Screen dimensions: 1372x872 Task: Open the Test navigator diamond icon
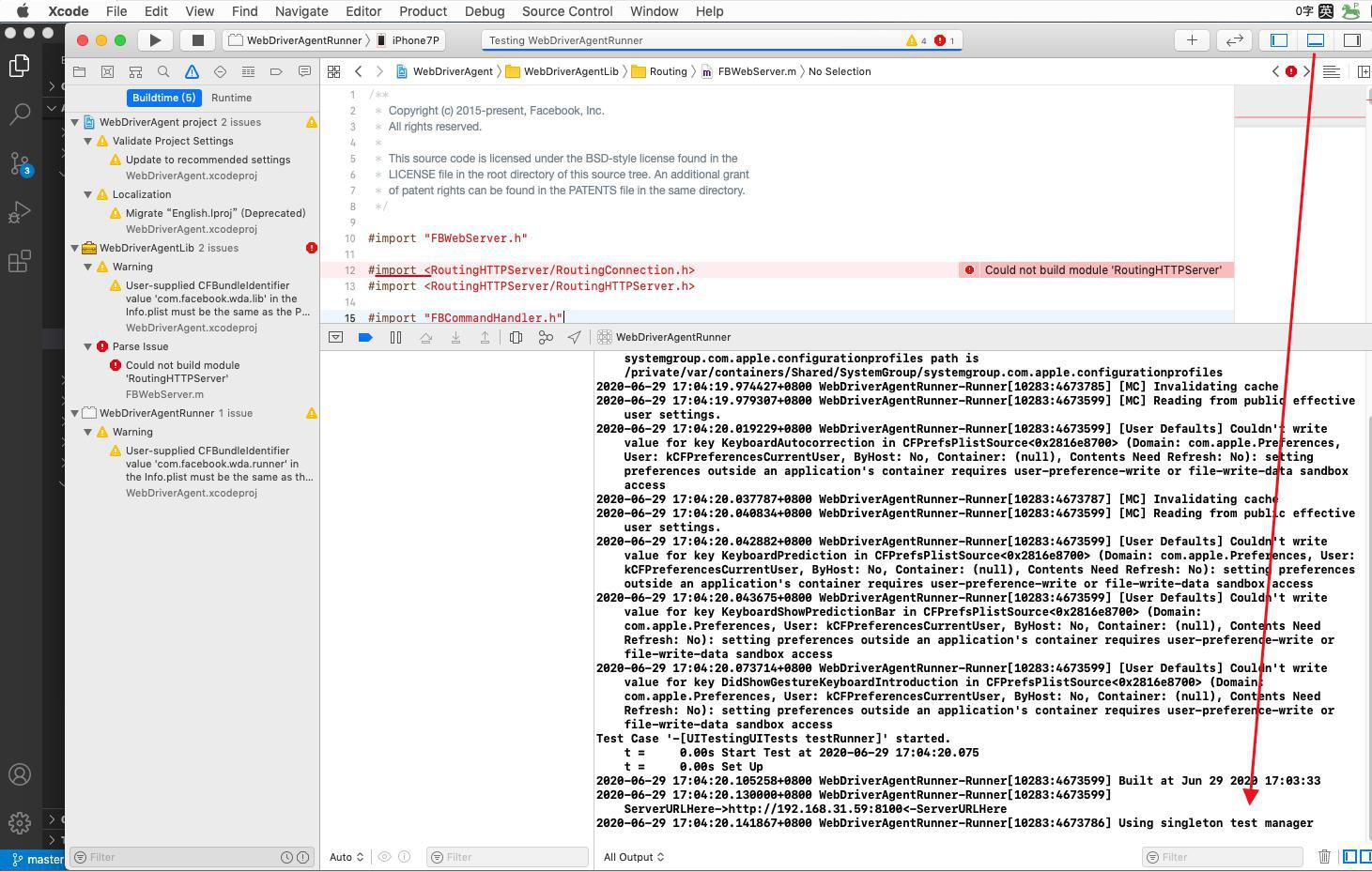(220, 71)
